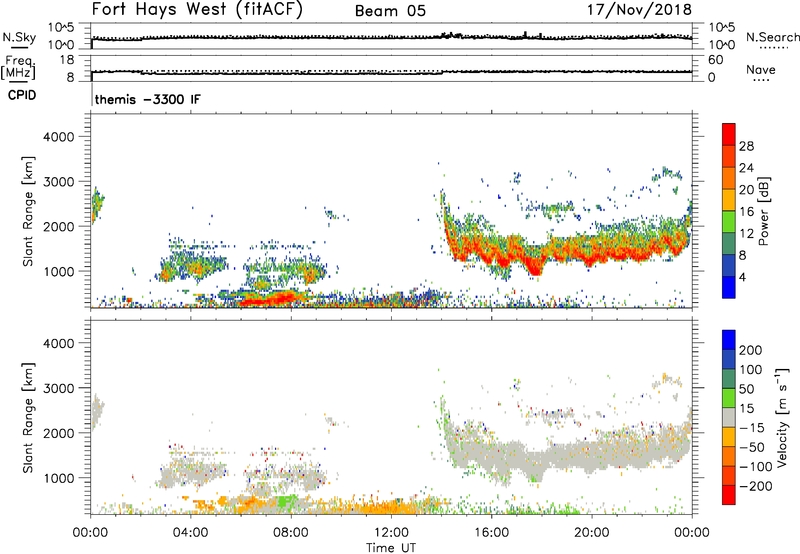Click the '16:00' time tick label
Image resolution: width=800 pixels, height=554 pixels.
pos(491,533)
